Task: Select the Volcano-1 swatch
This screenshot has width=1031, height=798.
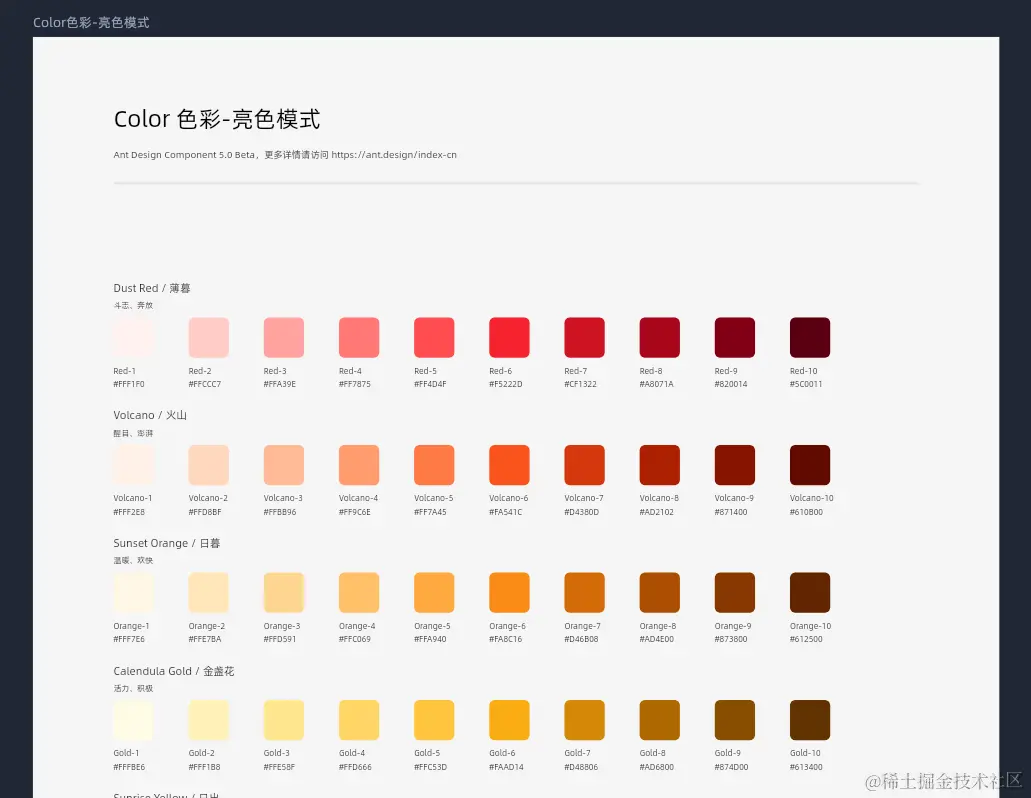Action: 133,465
